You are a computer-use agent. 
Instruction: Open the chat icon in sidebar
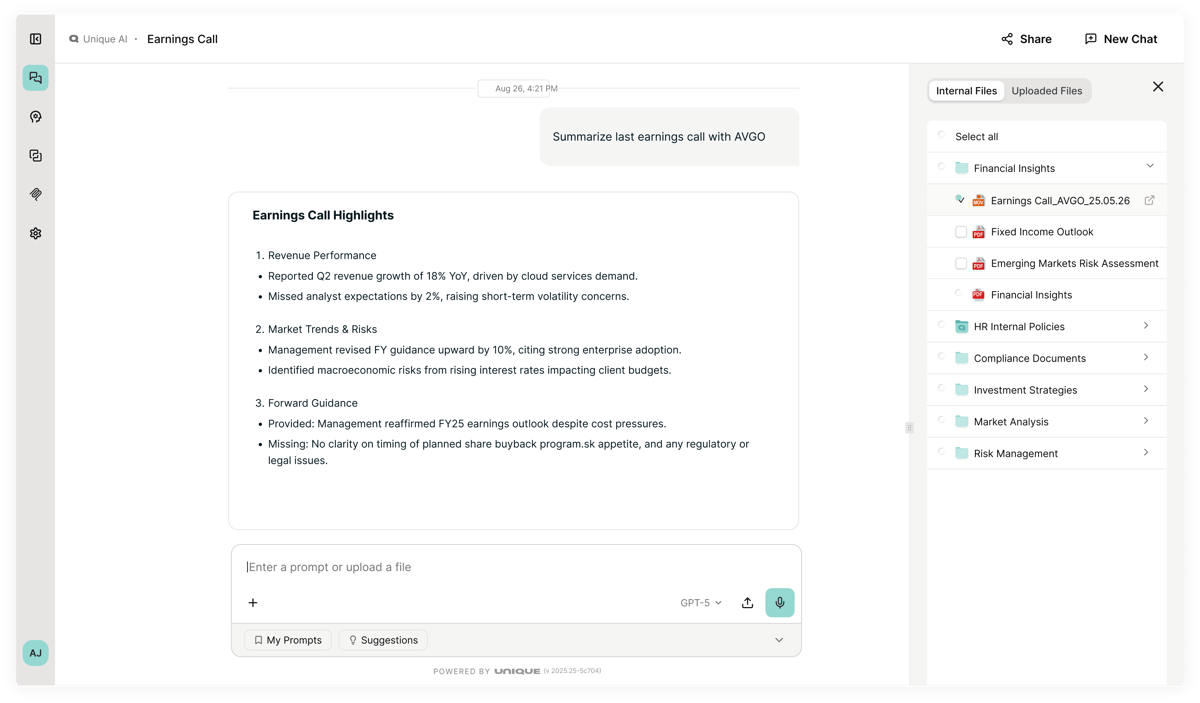pyautogui.click(x=36, y=78)
